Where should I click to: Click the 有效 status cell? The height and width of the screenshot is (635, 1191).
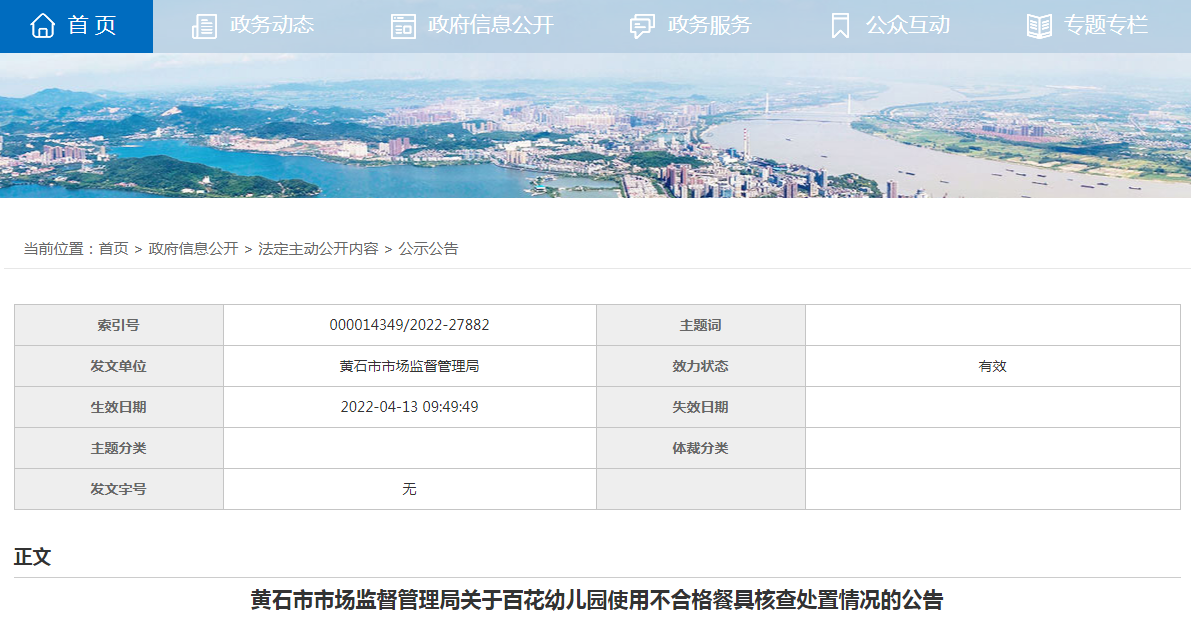tap(993, 366)
